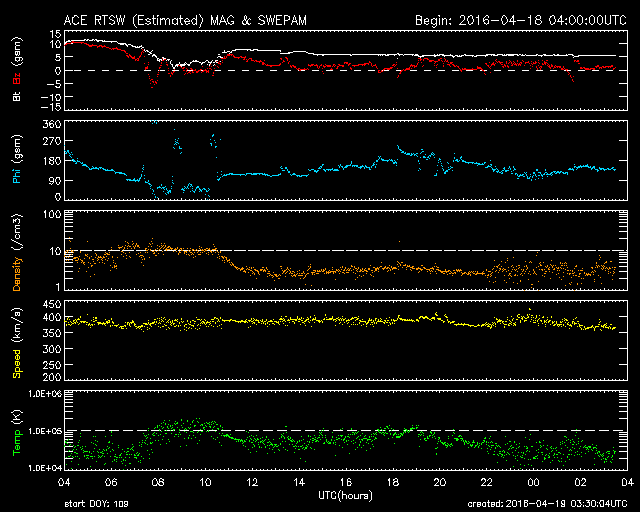Click the '00' hour tick label

(x=533, y=483)
